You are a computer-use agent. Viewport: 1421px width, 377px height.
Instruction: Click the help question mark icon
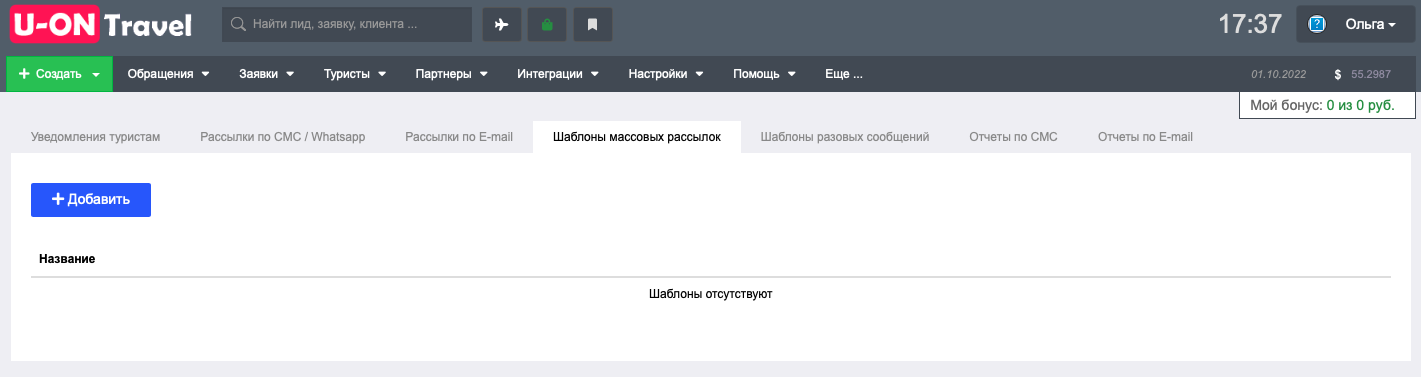1317,24
